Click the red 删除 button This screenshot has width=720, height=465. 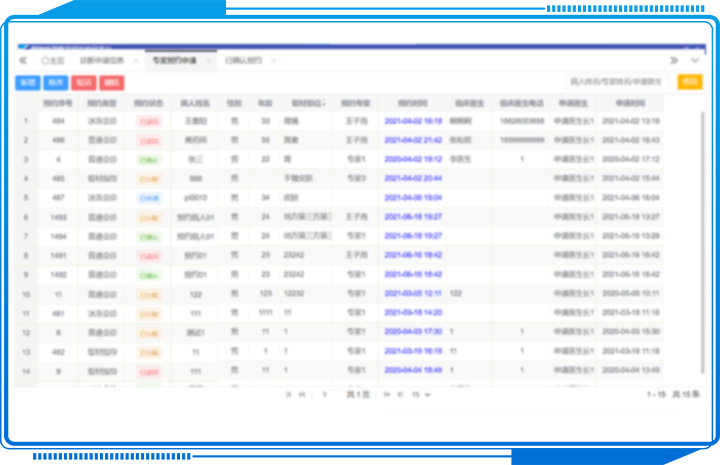pos(112,82)
